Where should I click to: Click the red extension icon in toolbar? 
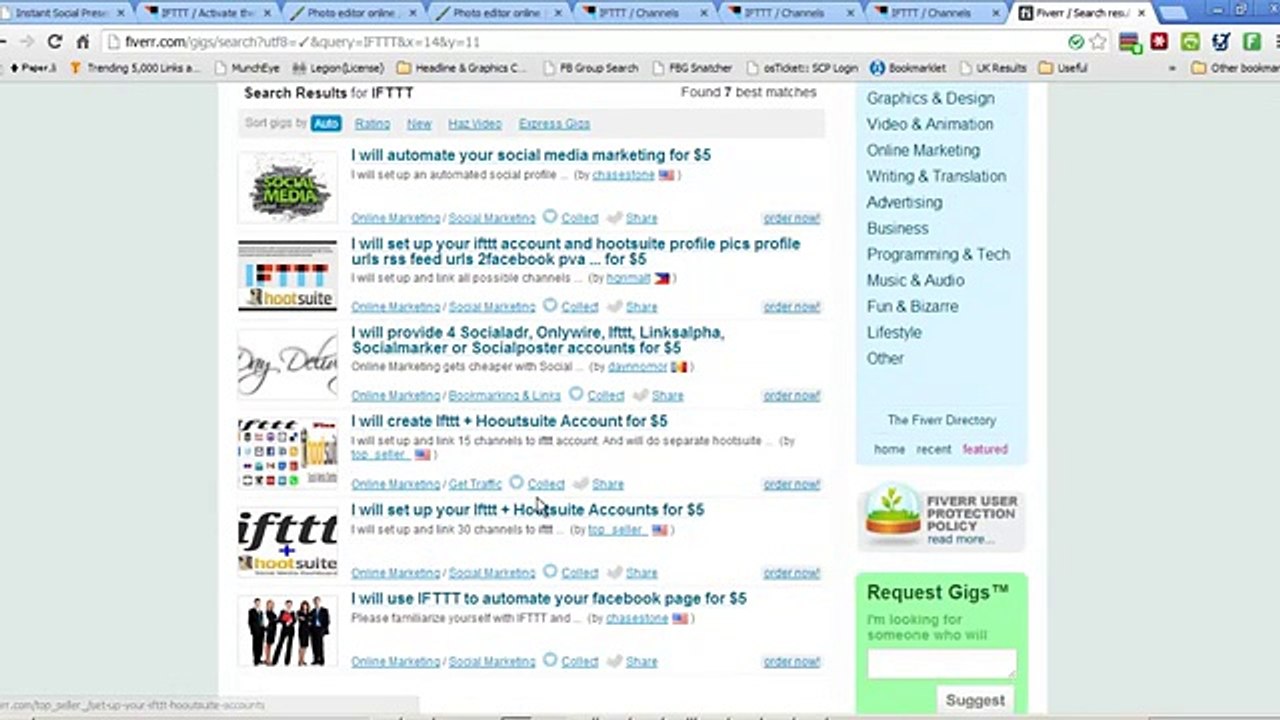coord(1159,42)
